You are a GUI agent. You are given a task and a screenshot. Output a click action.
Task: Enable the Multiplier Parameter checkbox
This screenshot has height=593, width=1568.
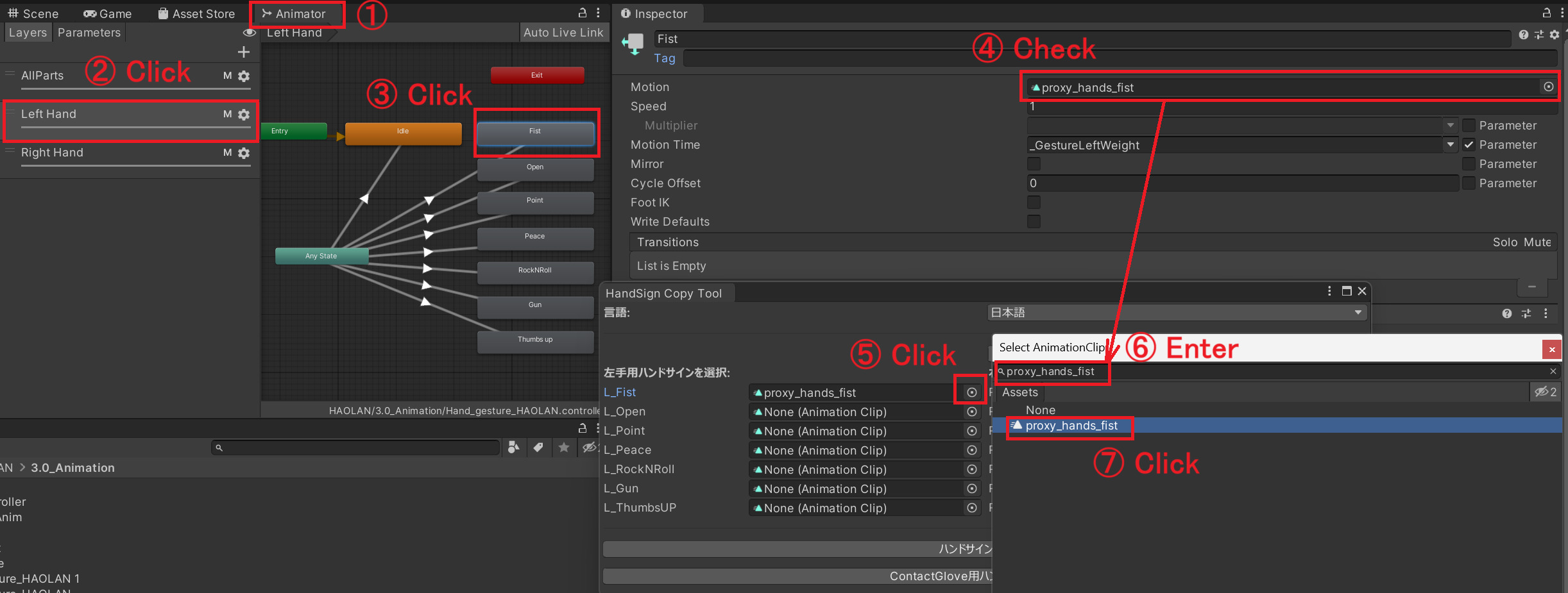click(1468, 125)
